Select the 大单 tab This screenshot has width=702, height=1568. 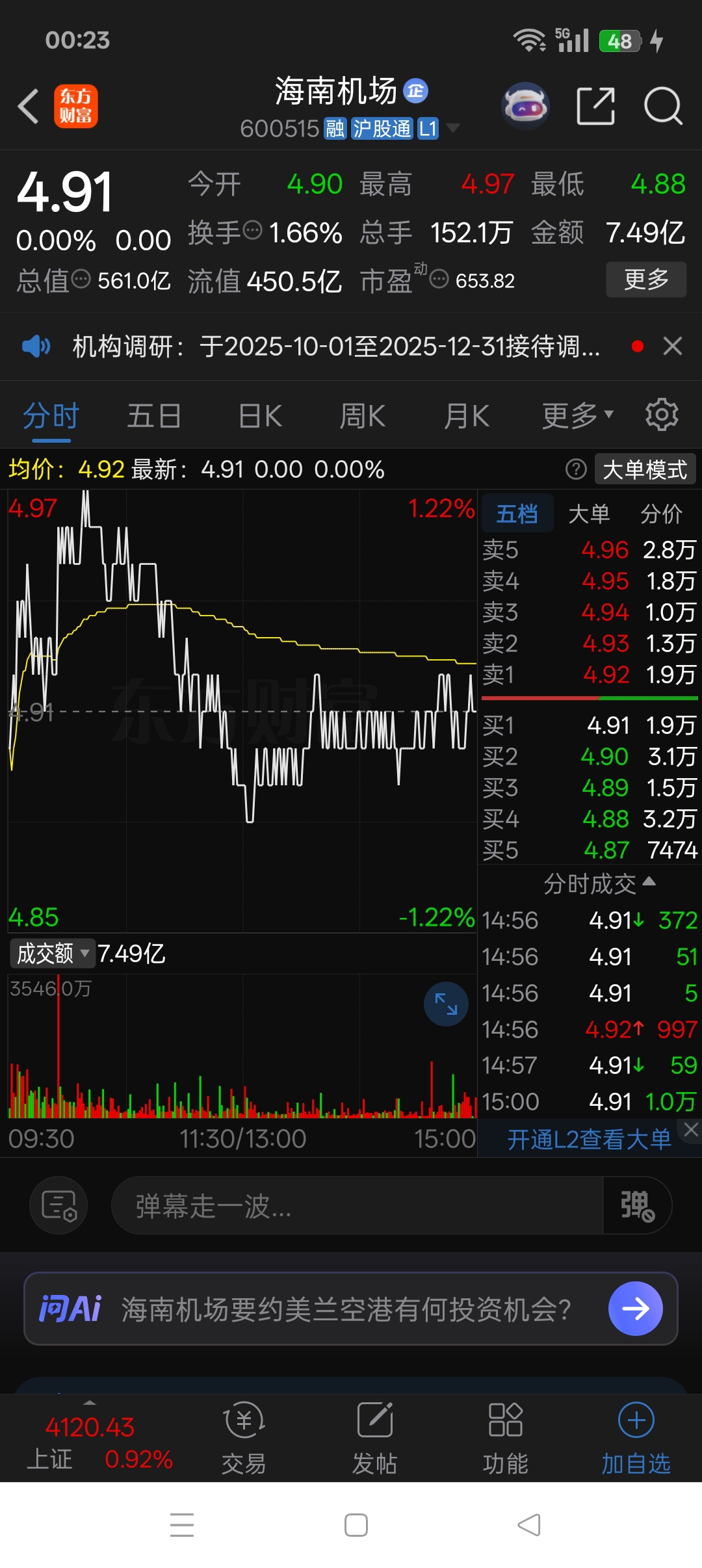point(589,514)
